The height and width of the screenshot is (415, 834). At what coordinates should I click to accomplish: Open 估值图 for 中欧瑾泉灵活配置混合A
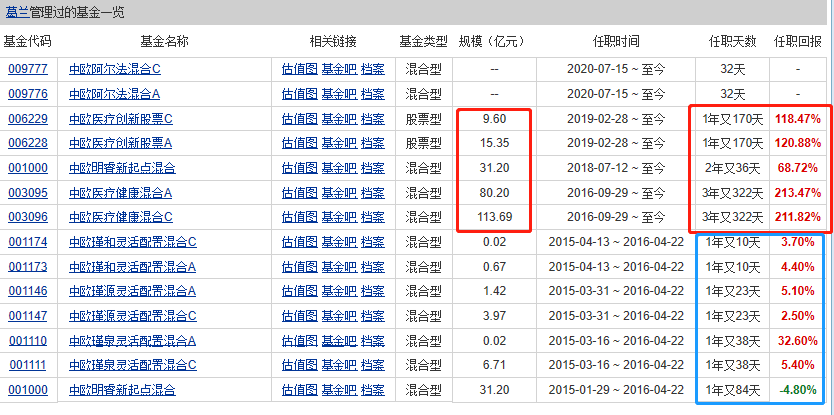coord(299,341)
